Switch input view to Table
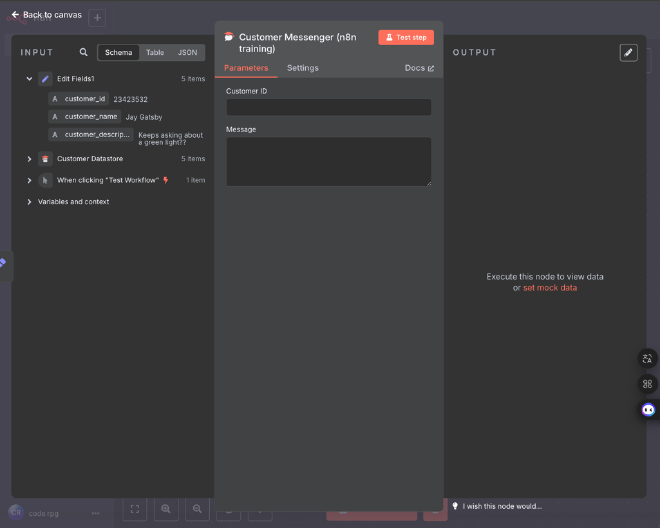This screenshot has width=660, height=528. pyautogui.click(x=155, y=52)
